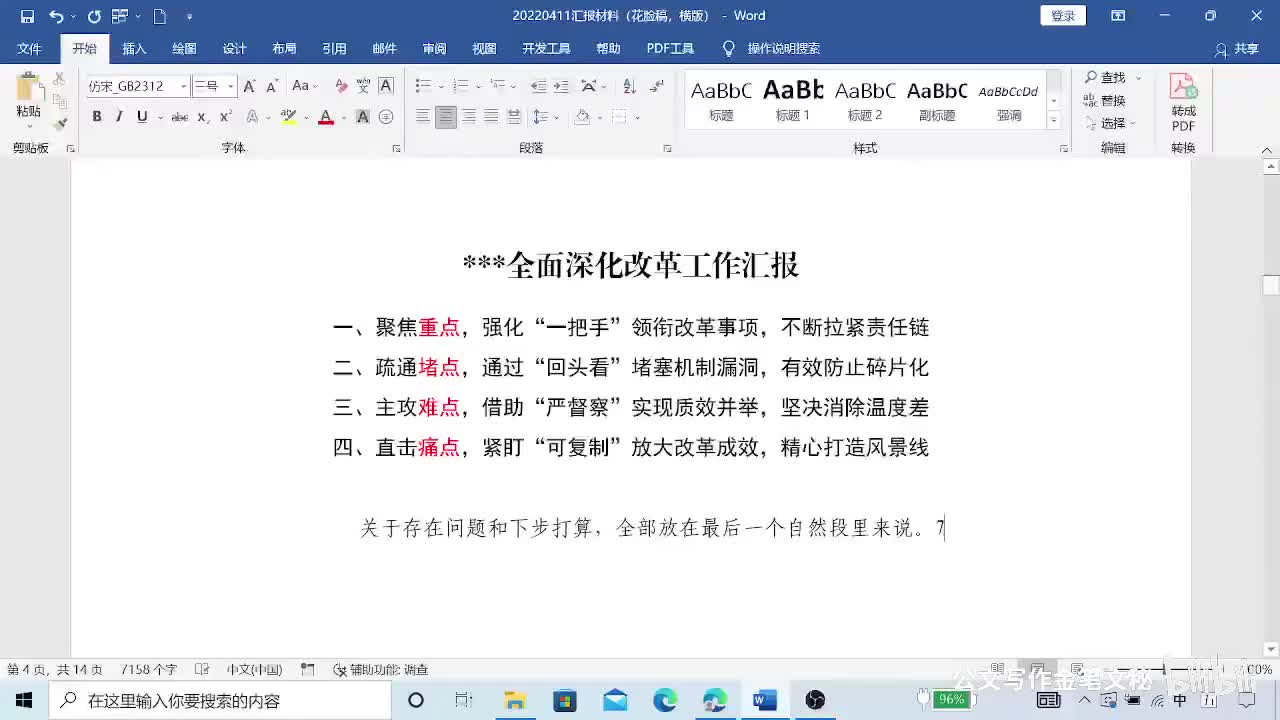Click the 登录 sign-in button
Image resolution: width=1280 pixels, height=720 pixels.
pyautogui.click(x=1063, y=16)
